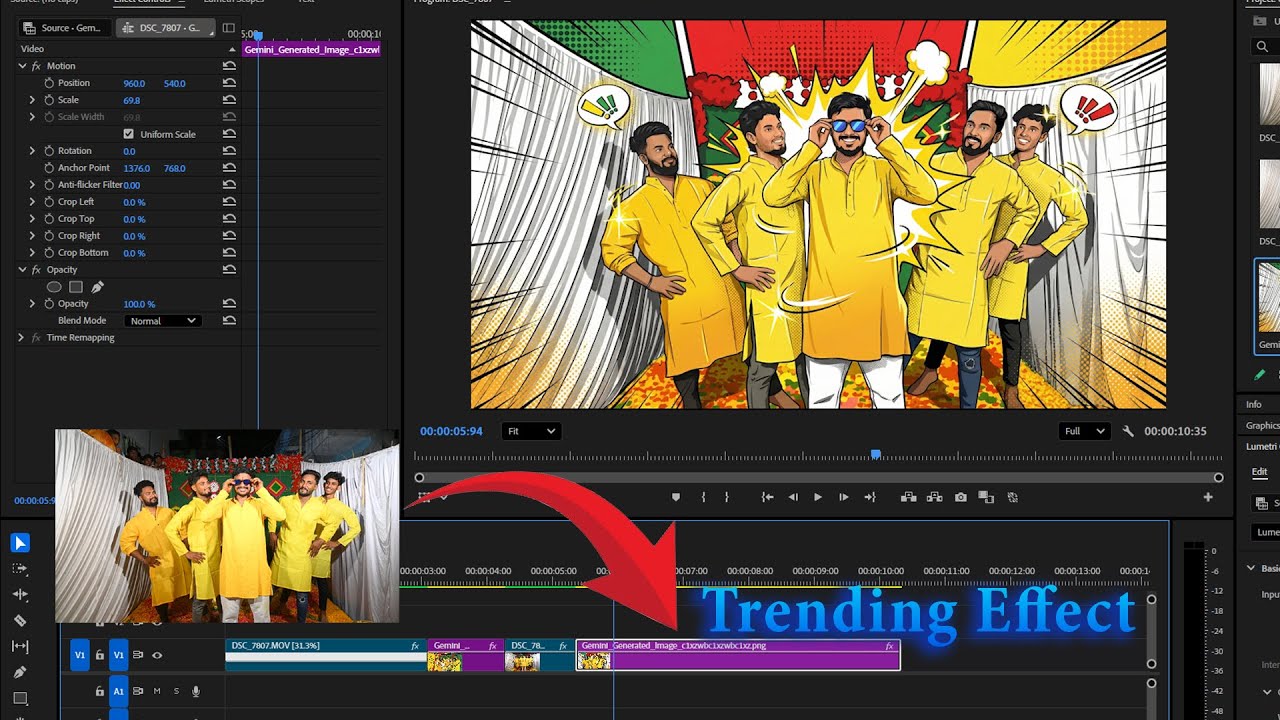The width and height of the screenshot is (1280, 720).
Task: Click the Opacity value 100.0 %
Action: click(x=139, y=304)
